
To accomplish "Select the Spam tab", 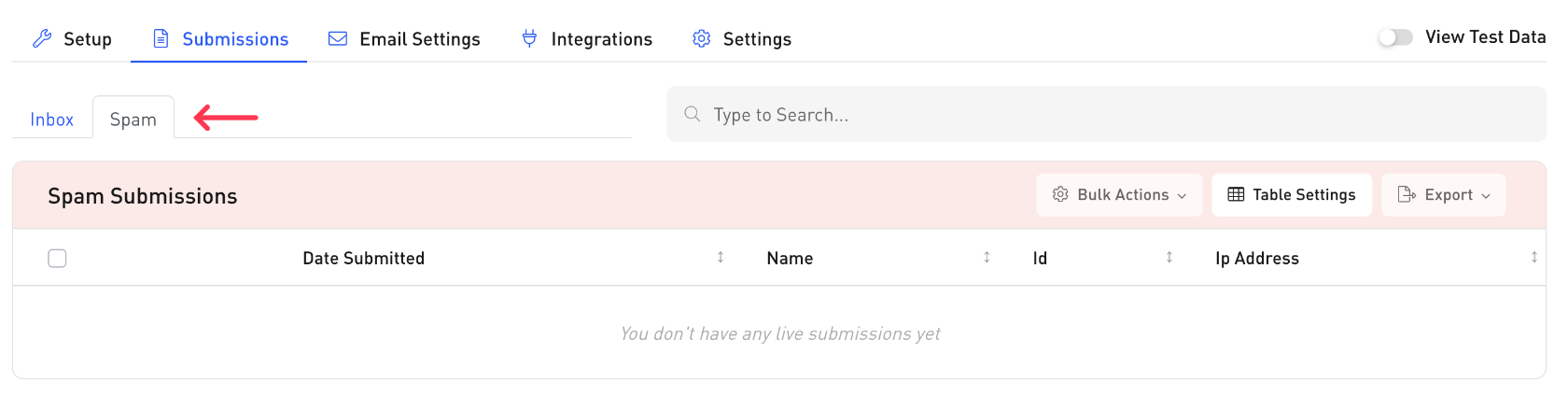I will (x=133, y=120).
